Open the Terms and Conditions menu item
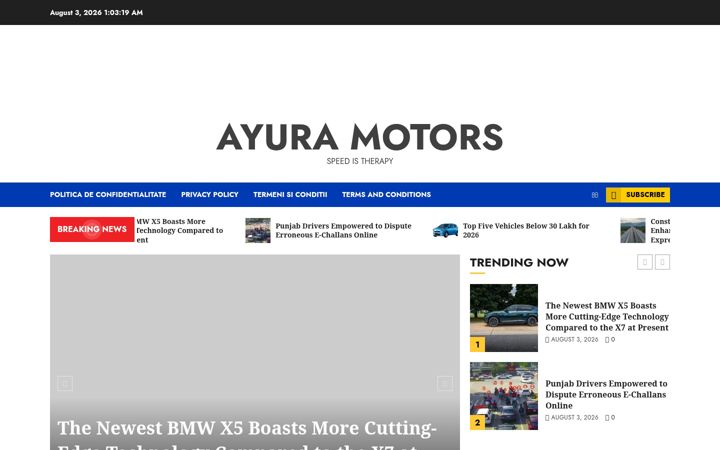Screen dimensions: 720x450 (x=386, y=195)
